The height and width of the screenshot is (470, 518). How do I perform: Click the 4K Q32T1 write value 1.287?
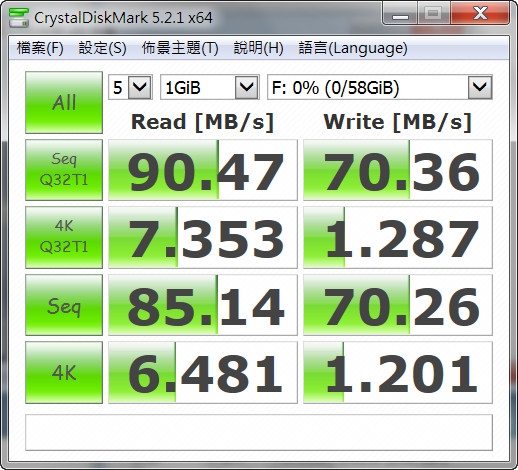pyautogui.click(x=398, y=237)
